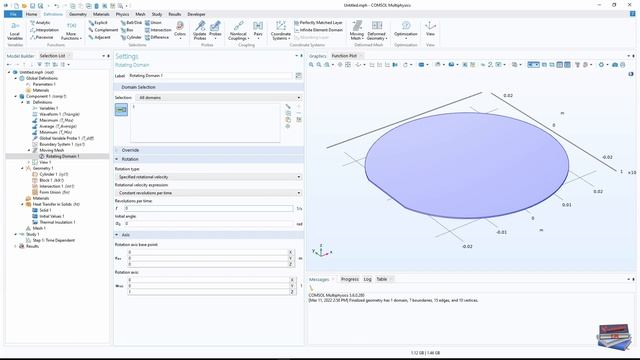
Task: Open the Optimization ribbon menu
Action: tap(406, 30)
